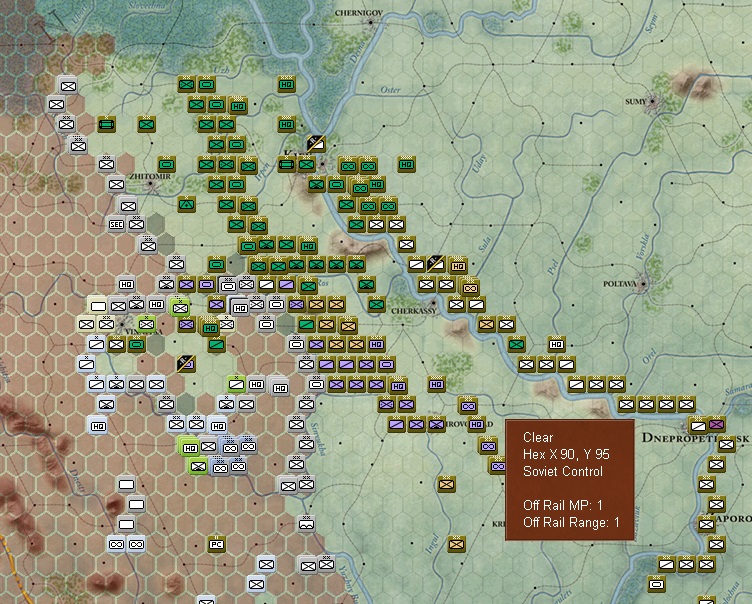
Task: Click the Poltava city label
Action: coord(620,284)
